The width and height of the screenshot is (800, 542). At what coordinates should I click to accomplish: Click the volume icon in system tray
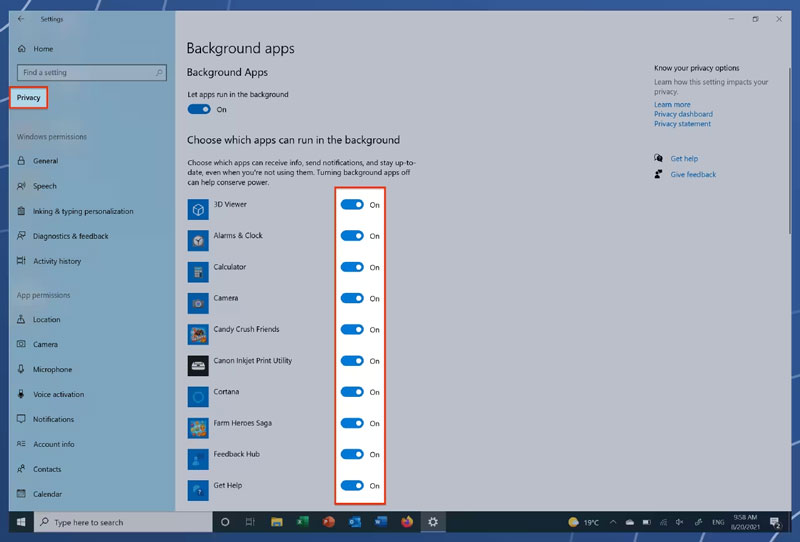[x=680, y=522]
